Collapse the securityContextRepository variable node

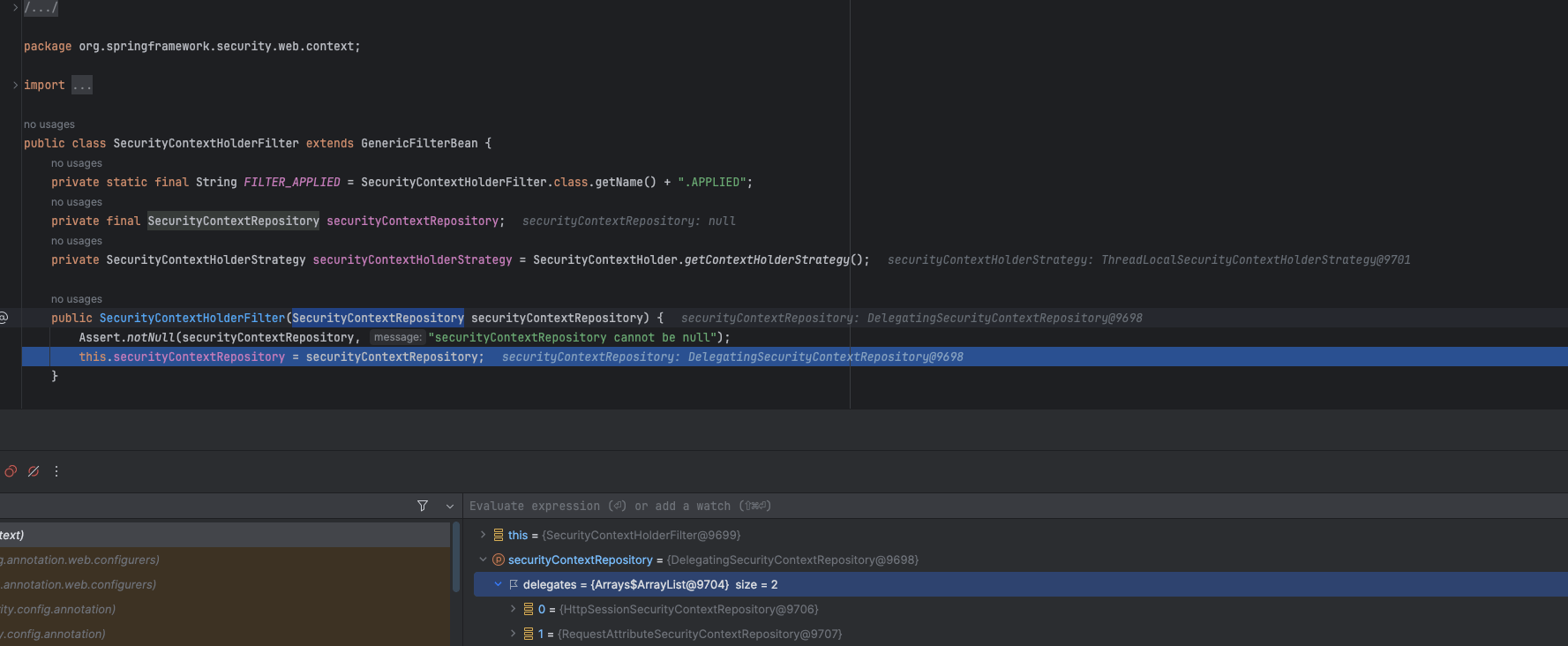pyautogui.click(x=483, y=560)
